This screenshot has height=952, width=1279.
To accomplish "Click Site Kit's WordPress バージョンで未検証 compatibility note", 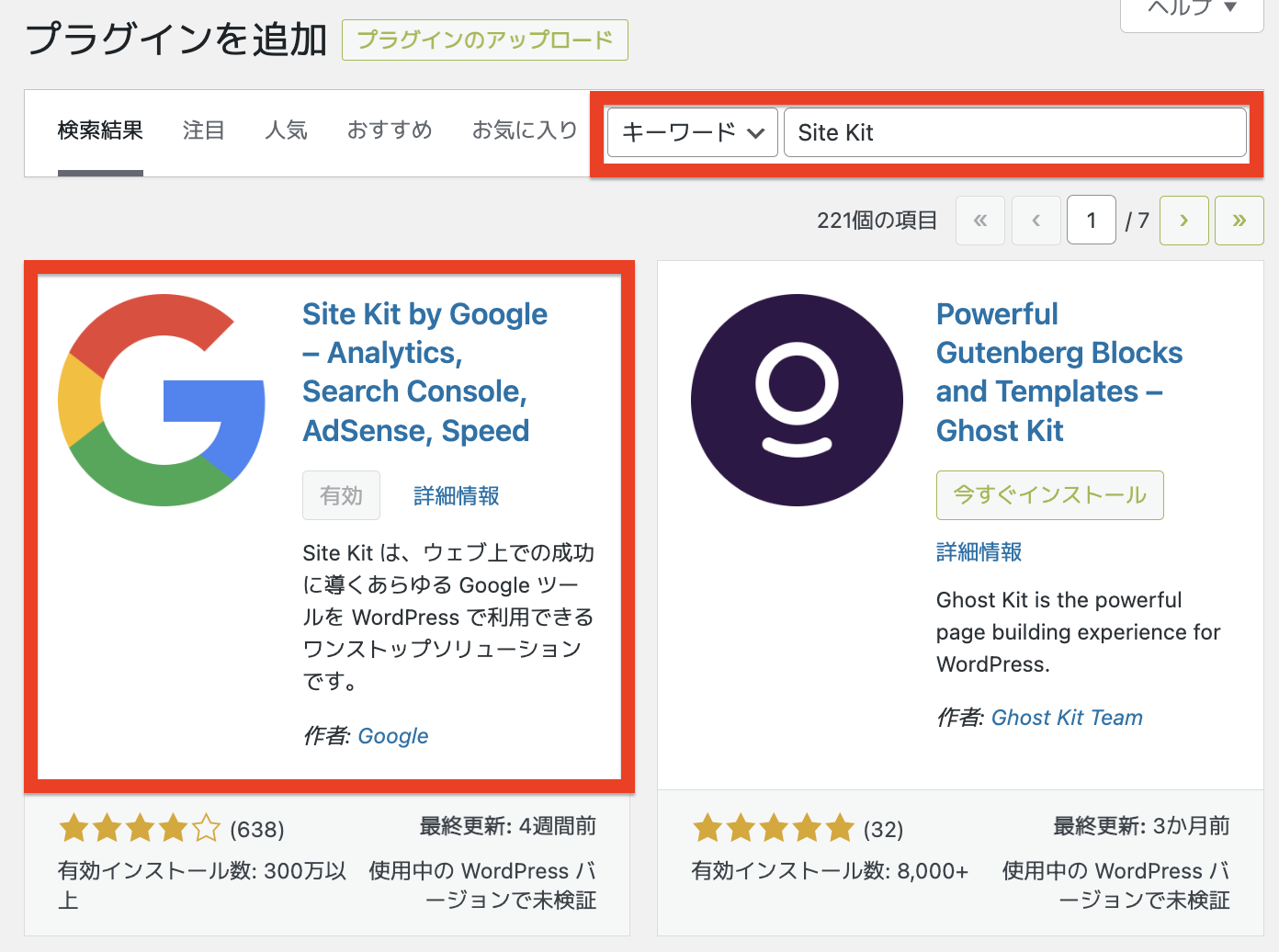I will click(482, 886).
